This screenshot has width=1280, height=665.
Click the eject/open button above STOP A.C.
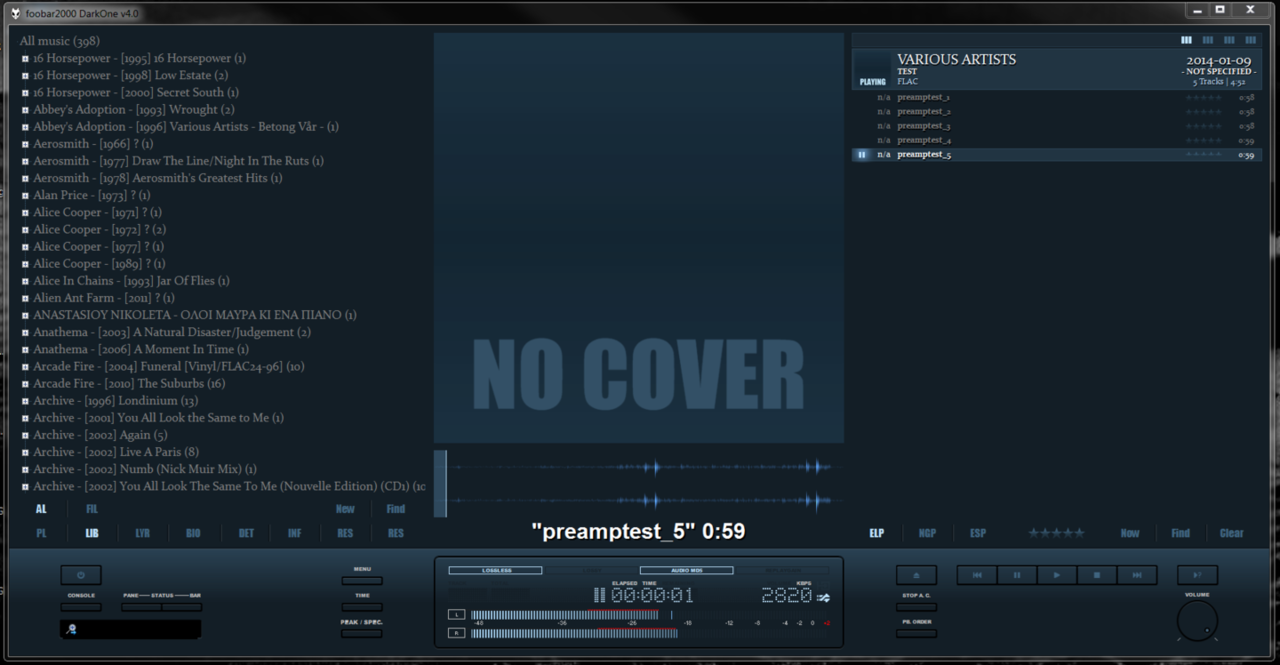pyautogui.click(x=916, y=575)
